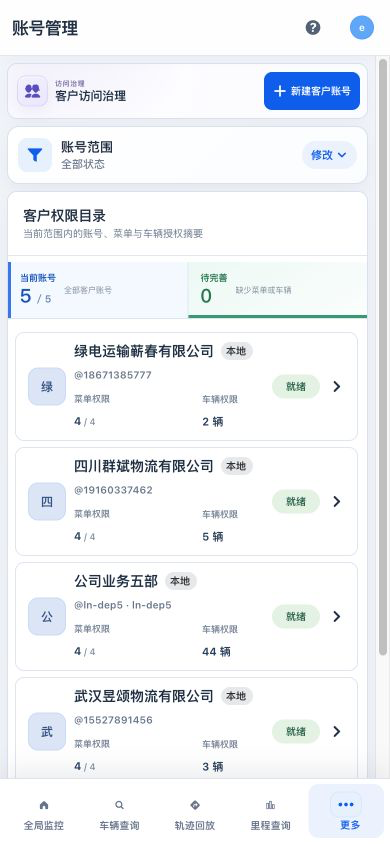
Task: Open the user avatar labeled e
Action: 361,27
